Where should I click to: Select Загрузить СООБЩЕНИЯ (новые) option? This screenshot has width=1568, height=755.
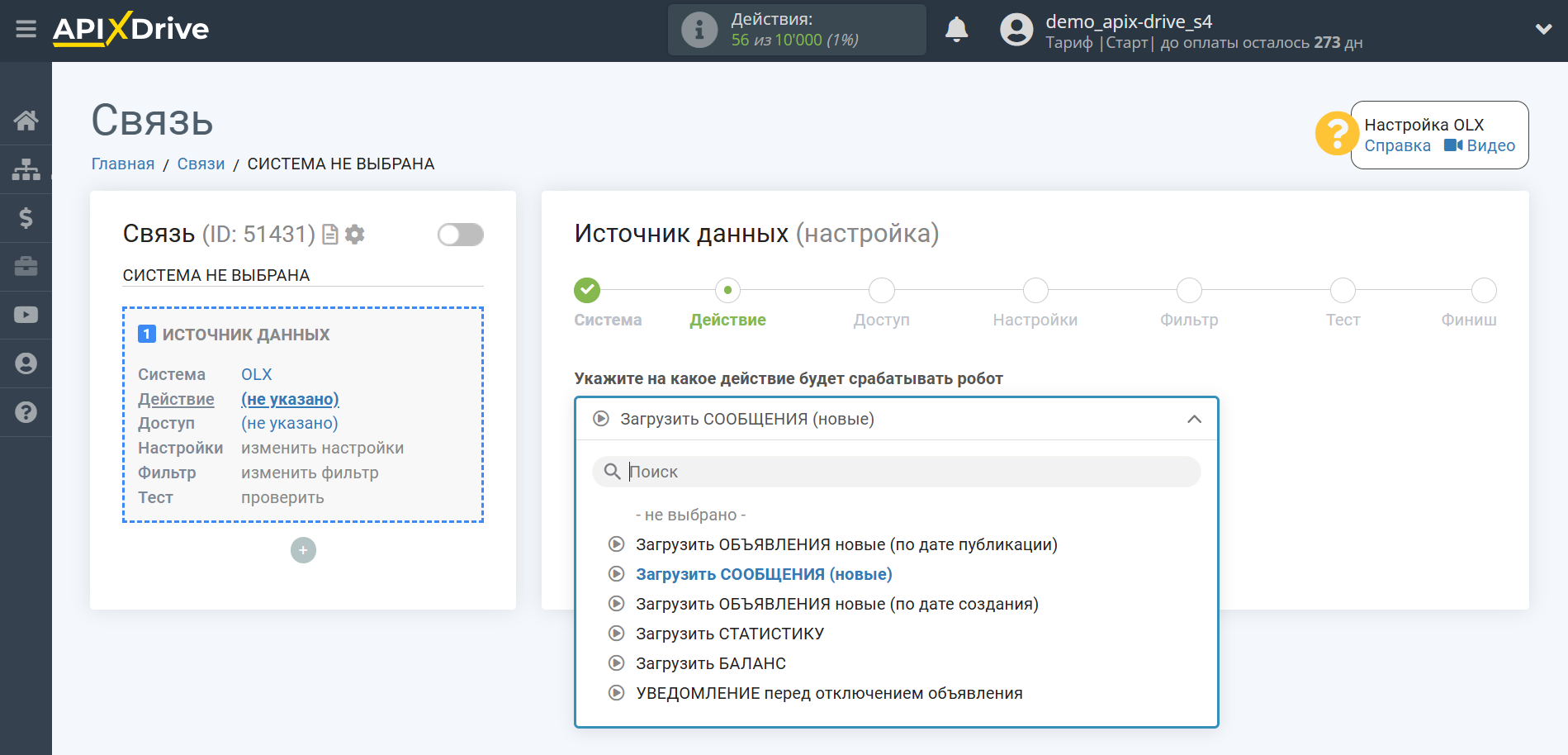764,574
